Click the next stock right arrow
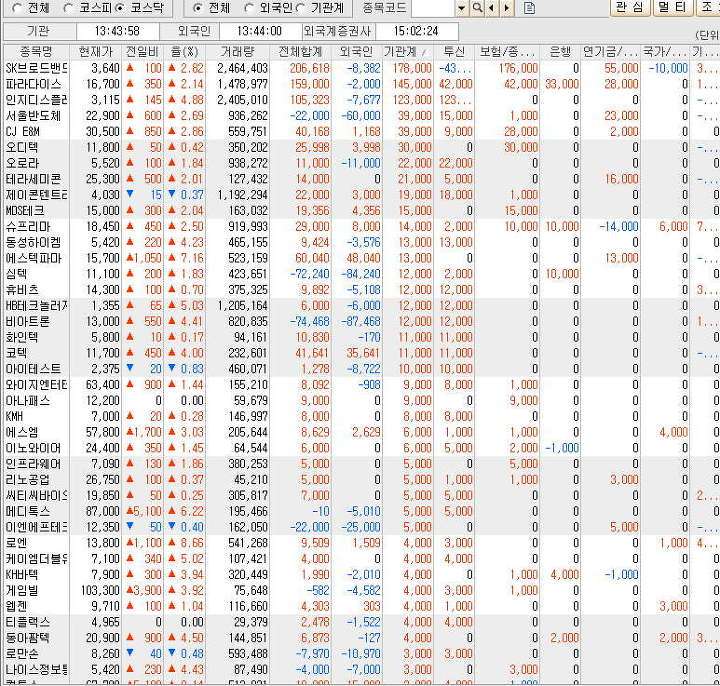720x686 pixels. pyautogui.click(x=506, y=8)
